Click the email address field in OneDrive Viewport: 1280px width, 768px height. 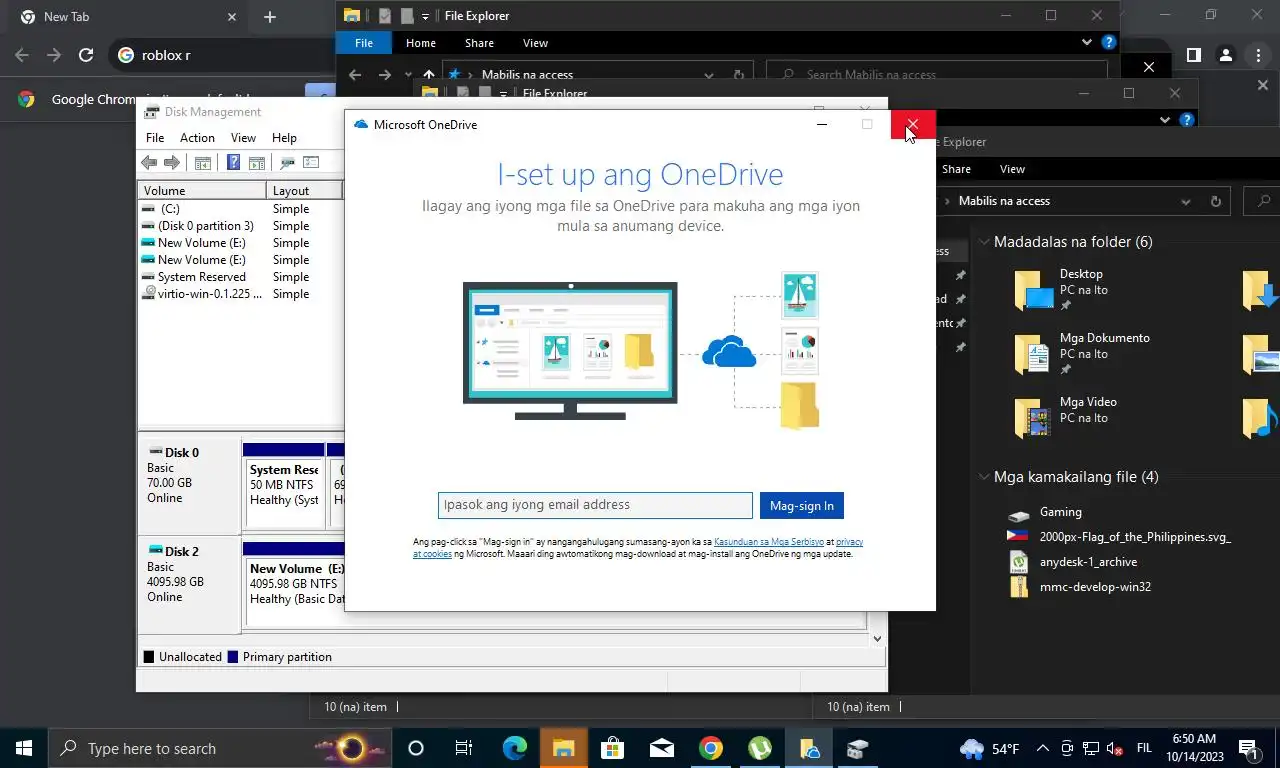coord(595,505)
